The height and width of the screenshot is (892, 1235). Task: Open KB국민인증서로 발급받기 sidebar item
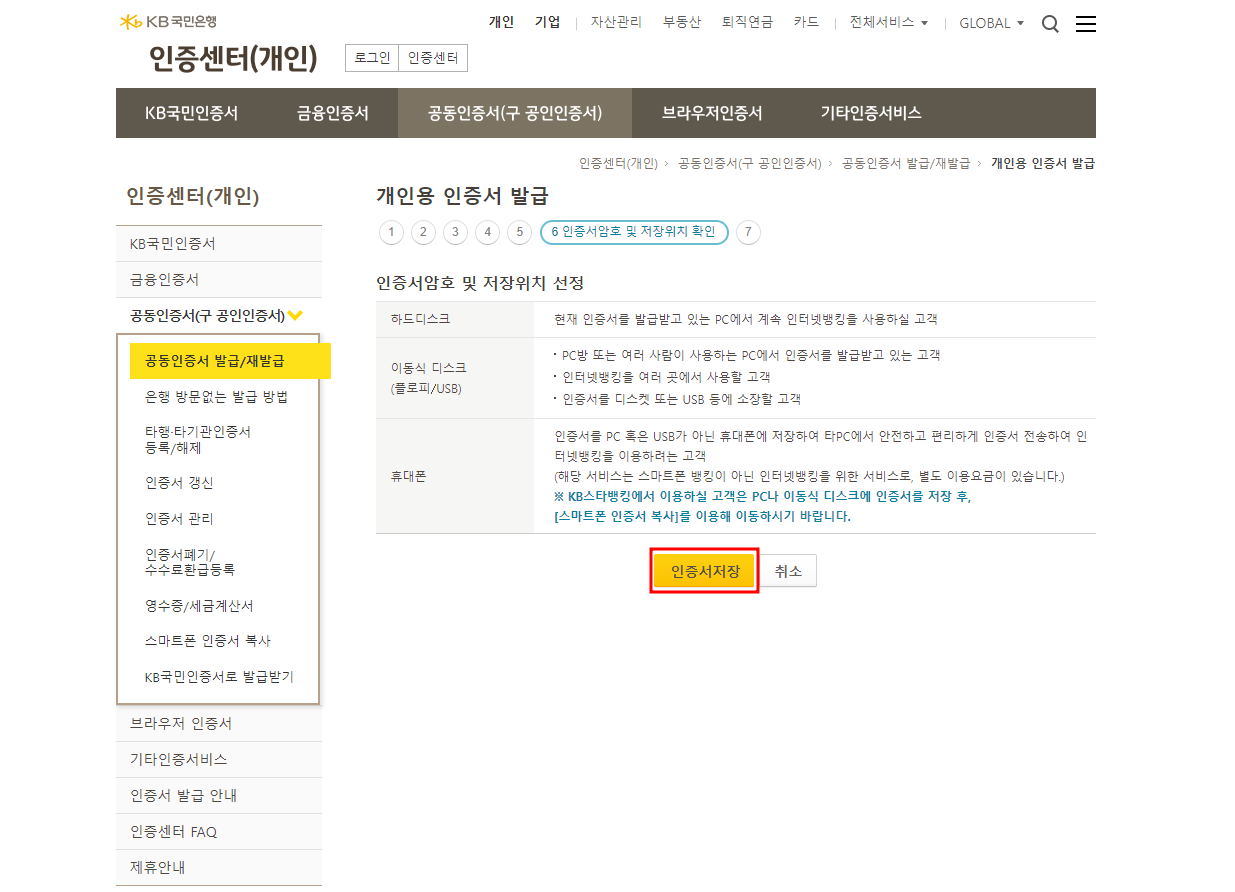click(219, 677)
